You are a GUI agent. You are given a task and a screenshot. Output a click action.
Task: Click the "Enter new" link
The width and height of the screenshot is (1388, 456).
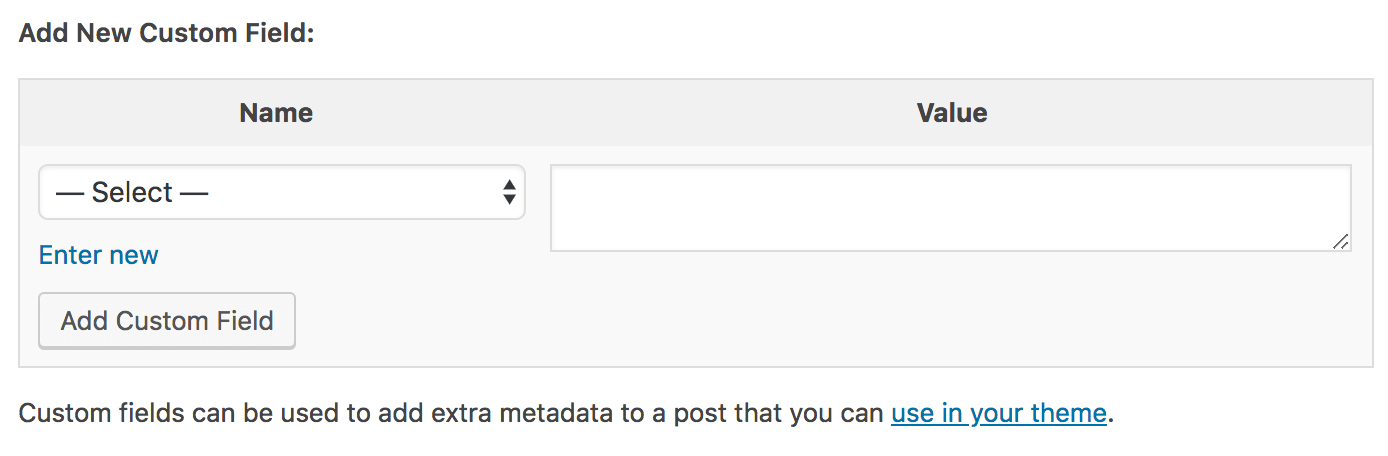[98, 255]
